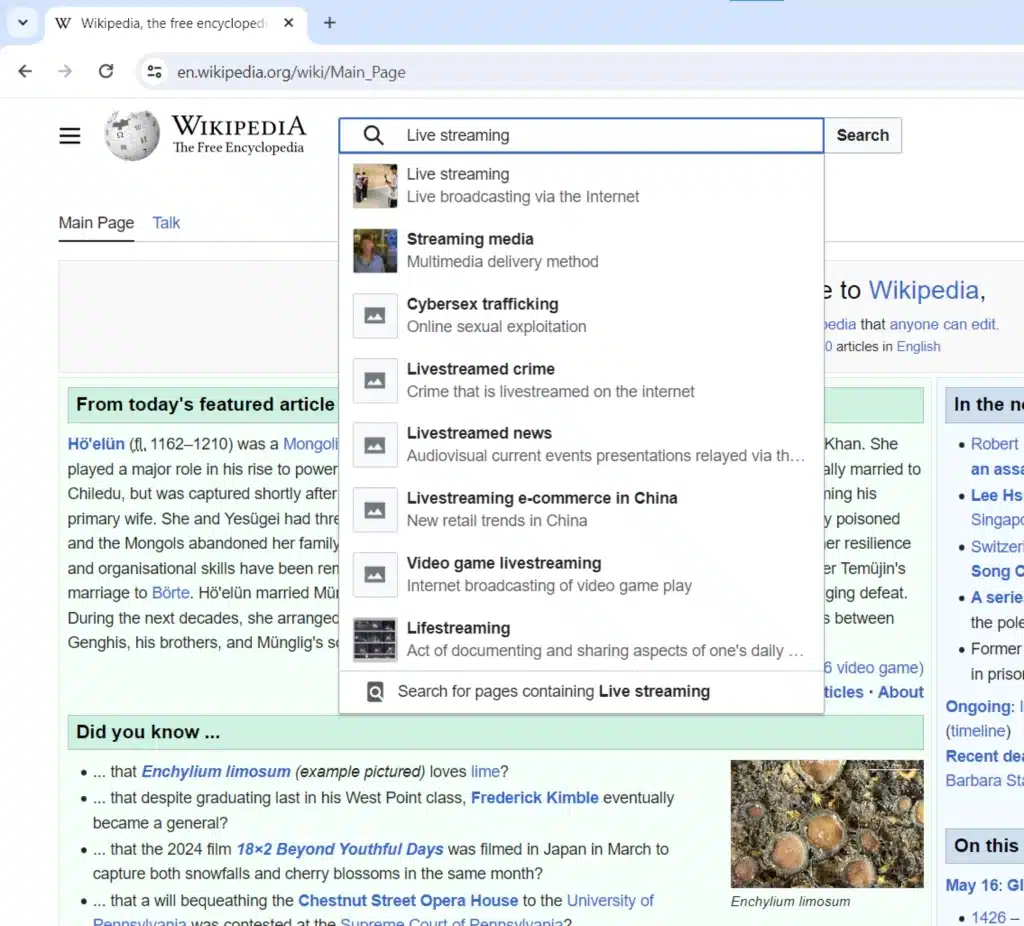Viewport: 1024px width, 926px height.
Task: Open the University of Pennsylvania link
Action: point(610,901)
